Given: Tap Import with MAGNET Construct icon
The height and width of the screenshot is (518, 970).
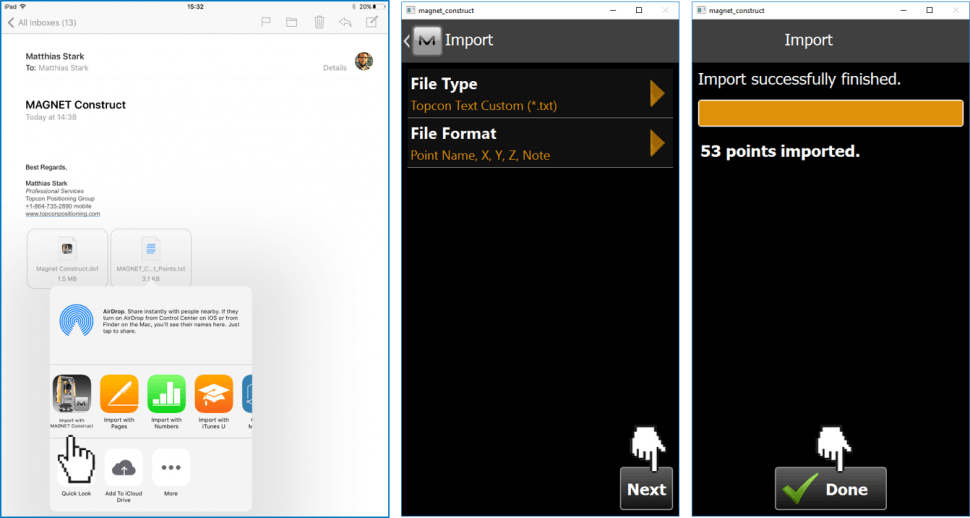Looking at the screenshot, I should (x=71, y=393).
